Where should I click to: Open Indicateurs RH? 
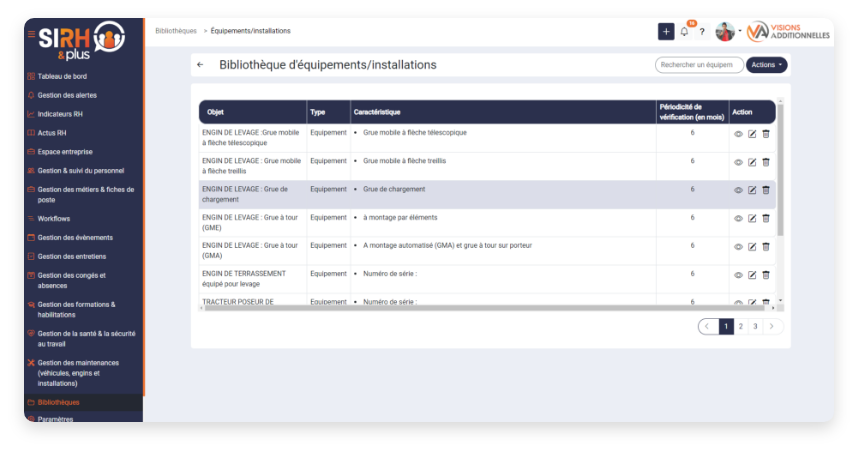(x=60, y=114)
